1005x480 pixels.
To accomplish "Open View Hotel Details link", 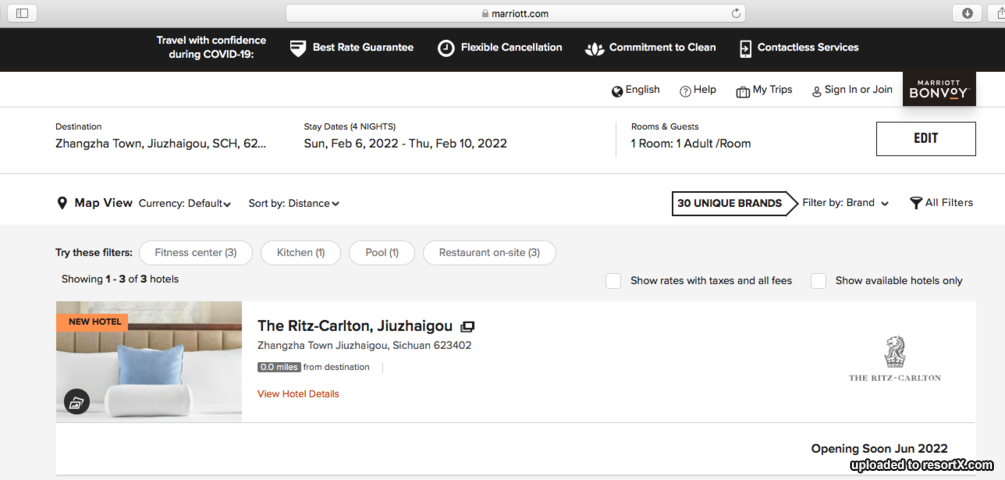I will 298,394.
